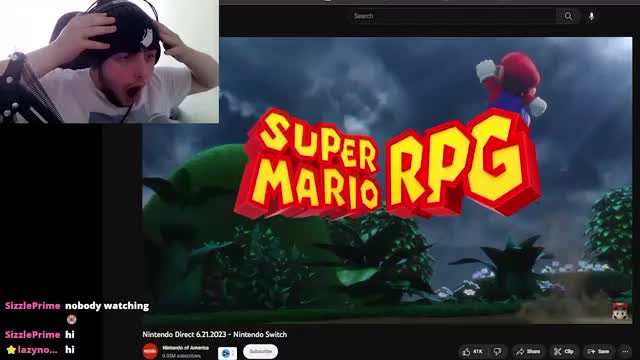This screenshot has width=640, height=360.
Task: Click the Mario watermark in video corner
Action: (x=620, y=311)
